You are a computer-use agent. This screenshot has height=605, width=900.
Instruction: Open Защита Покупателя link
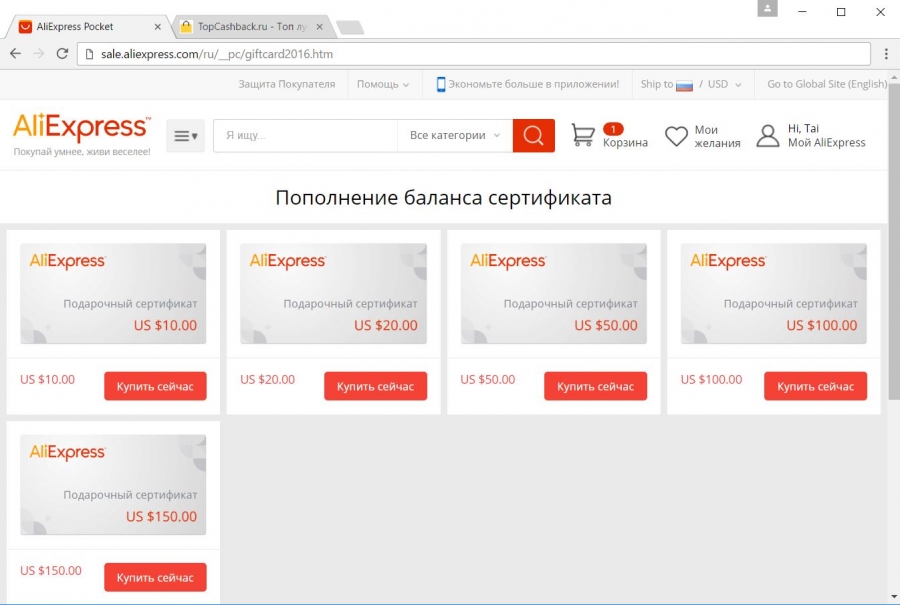coord(286,84)
